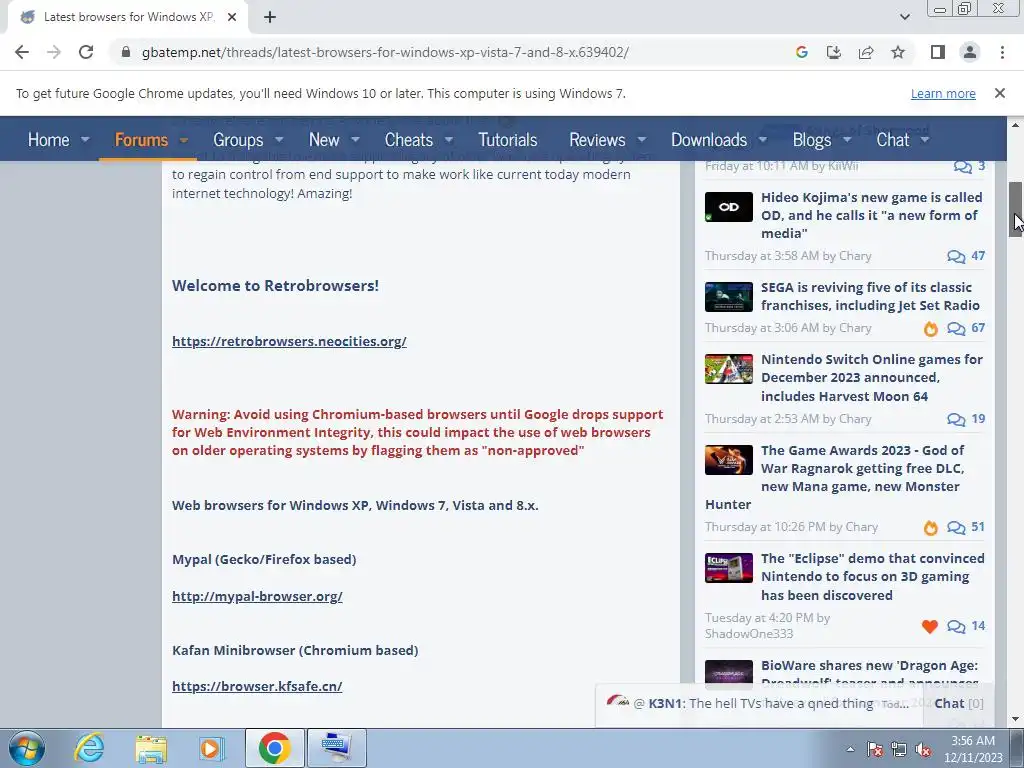The height and width of the screenshot is (768, 1024).
Task: Open the mypal-browser.org link
Action: coord(257,596)
